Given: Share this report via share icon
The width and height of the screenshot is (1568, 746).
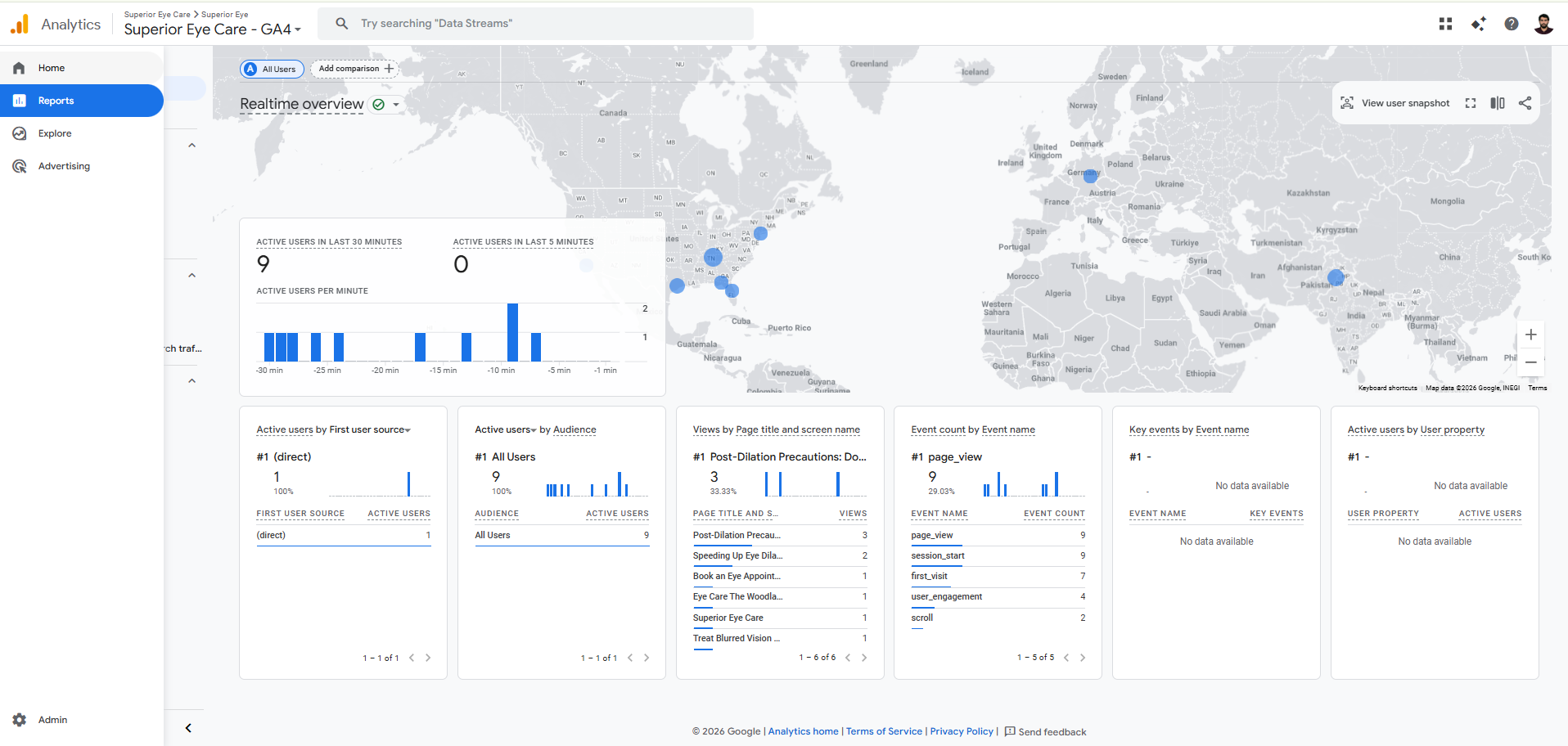Looking at the screenshot, I should click(x=1525, y=103).
